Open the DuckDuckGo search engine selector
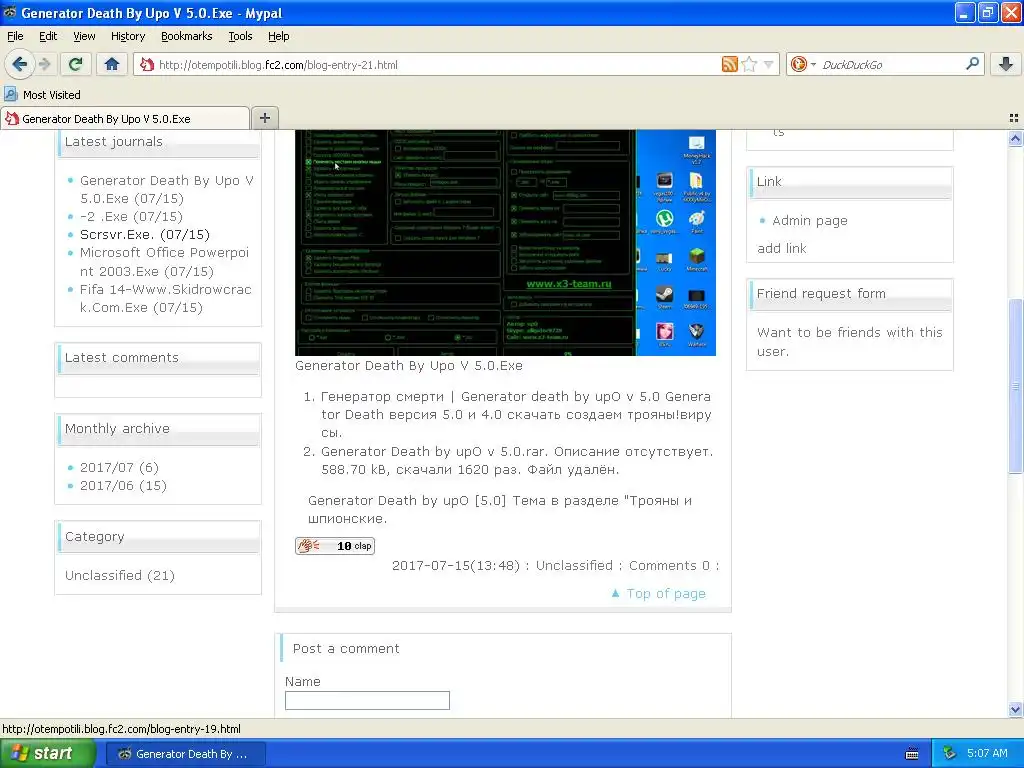Image resolution: width=1024 pixels, height=768 pixels. (x=803, y=64)
